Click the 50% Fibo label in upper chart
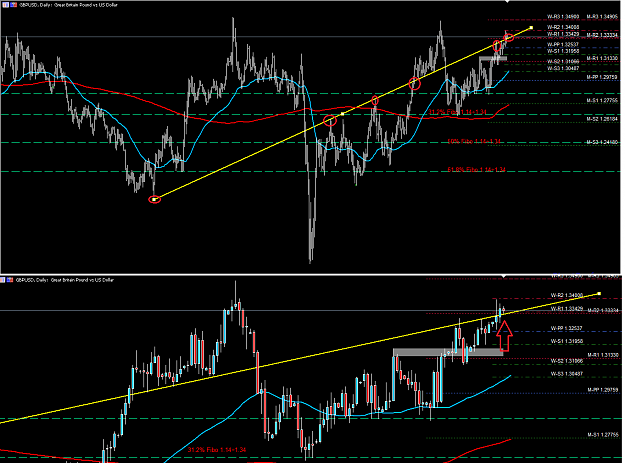 point(474,141)
